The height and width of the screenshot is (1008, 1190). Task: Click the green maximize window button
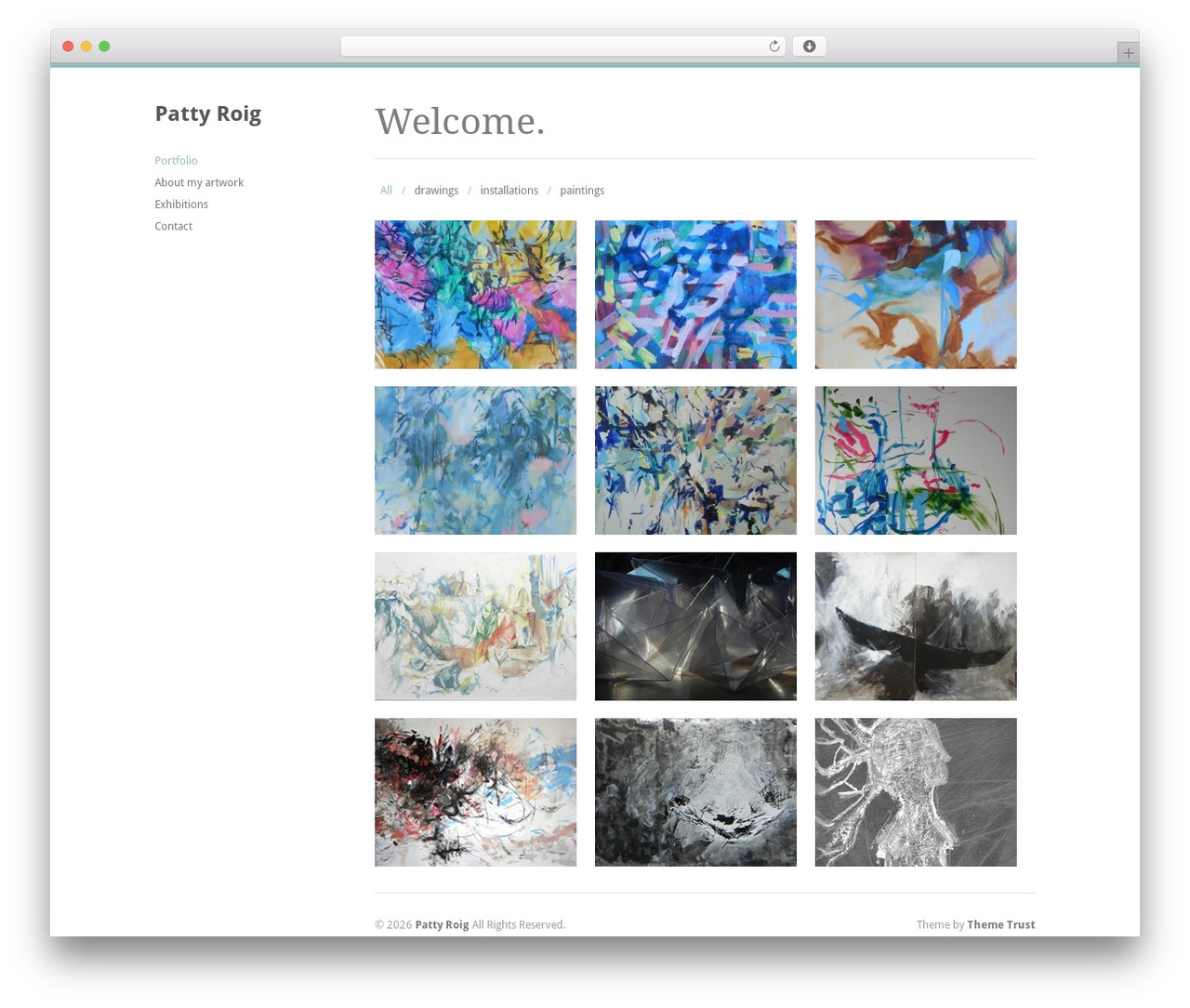pyautogui.click(x=104, y=46)
